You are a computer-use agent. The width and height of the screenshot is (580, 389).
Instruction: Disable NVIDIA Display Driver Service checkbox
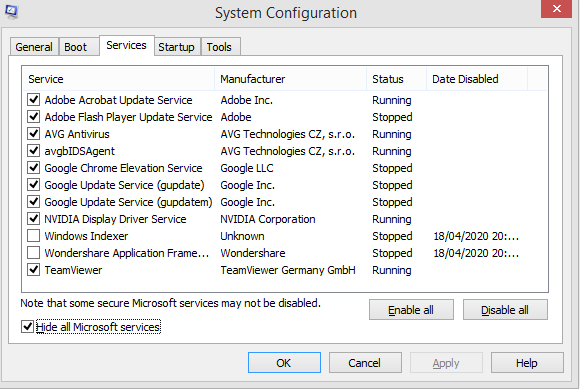(34, 219)
